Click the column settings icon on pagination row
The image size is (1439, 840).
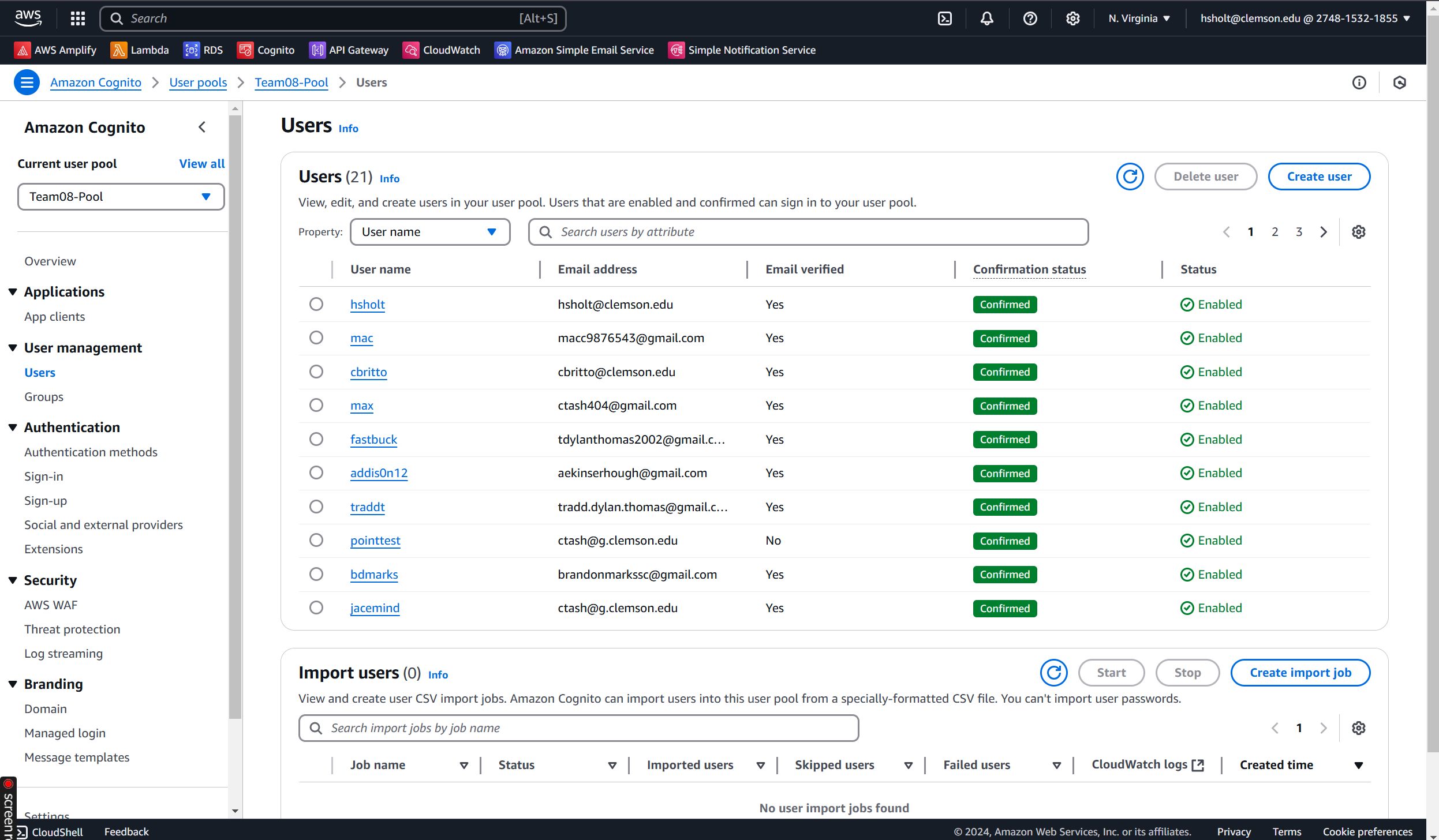pyautogui.click(x=1358, y=232)
